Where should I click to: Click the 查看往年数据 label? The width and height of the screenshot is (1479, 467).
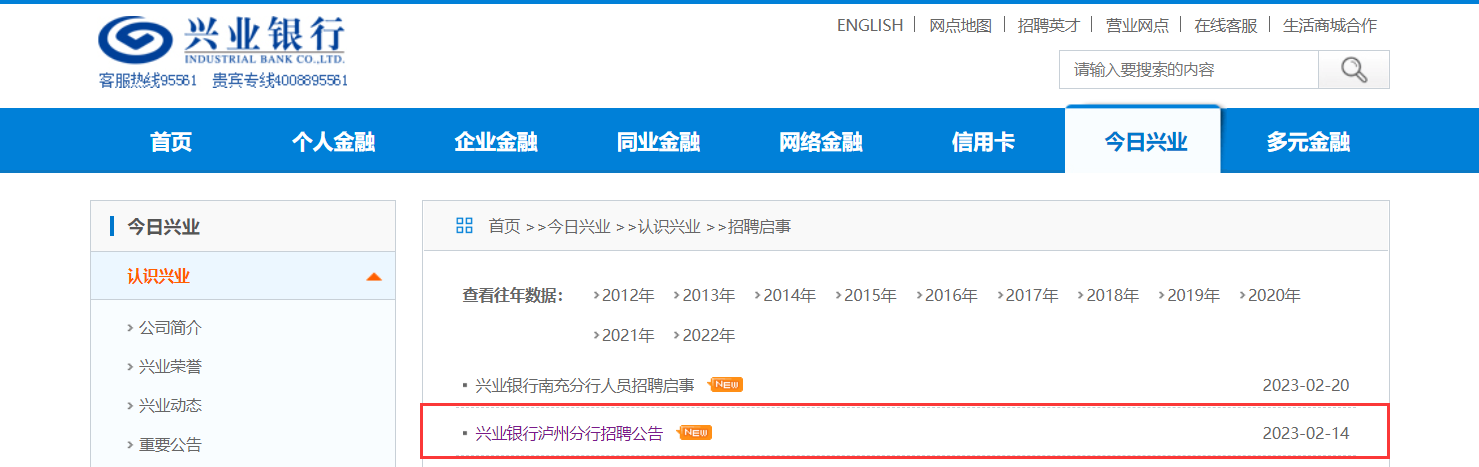[513, 296]
